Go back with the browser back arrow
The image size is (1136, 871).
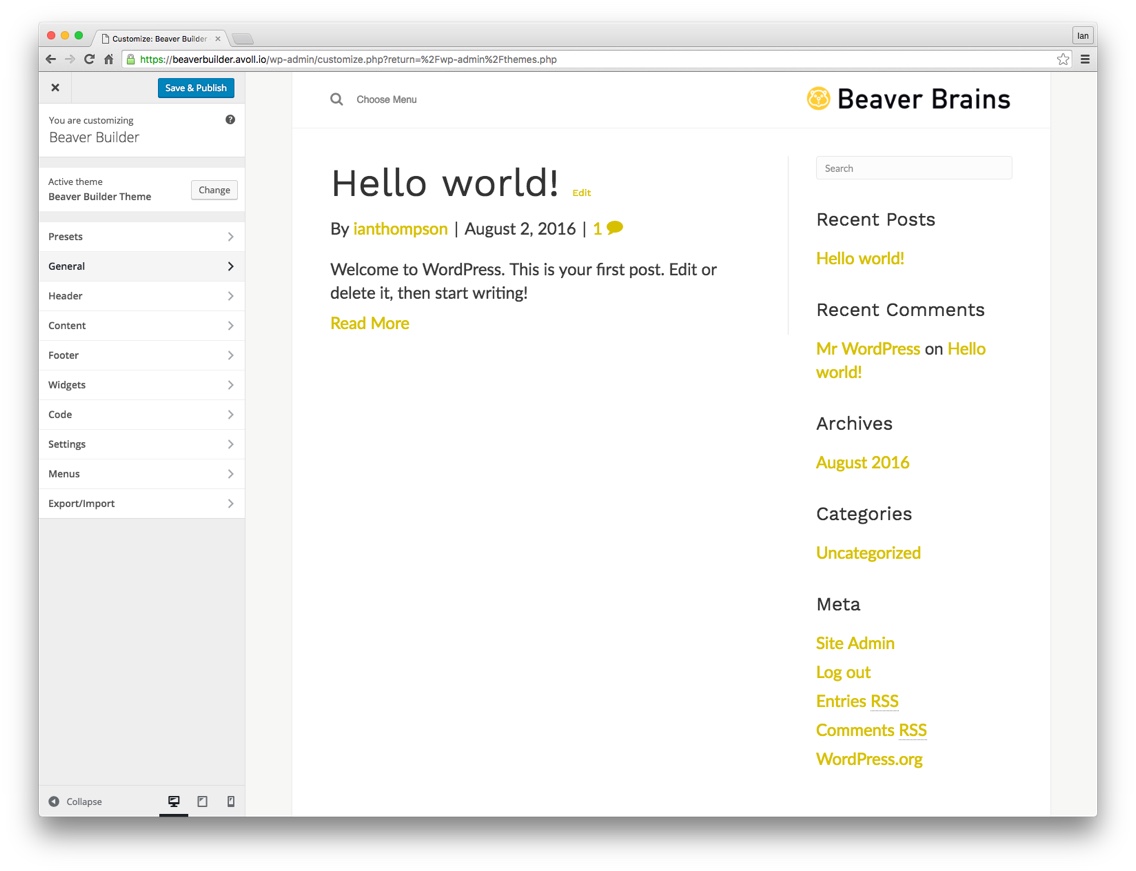tap(51, 59)
